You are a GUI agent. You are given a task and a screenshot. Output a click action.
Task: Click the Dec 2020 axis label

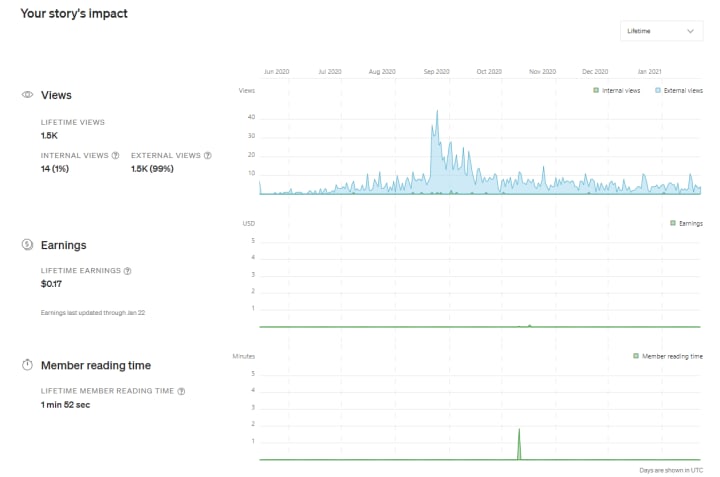pyautogui.click(x=595, y=72)
